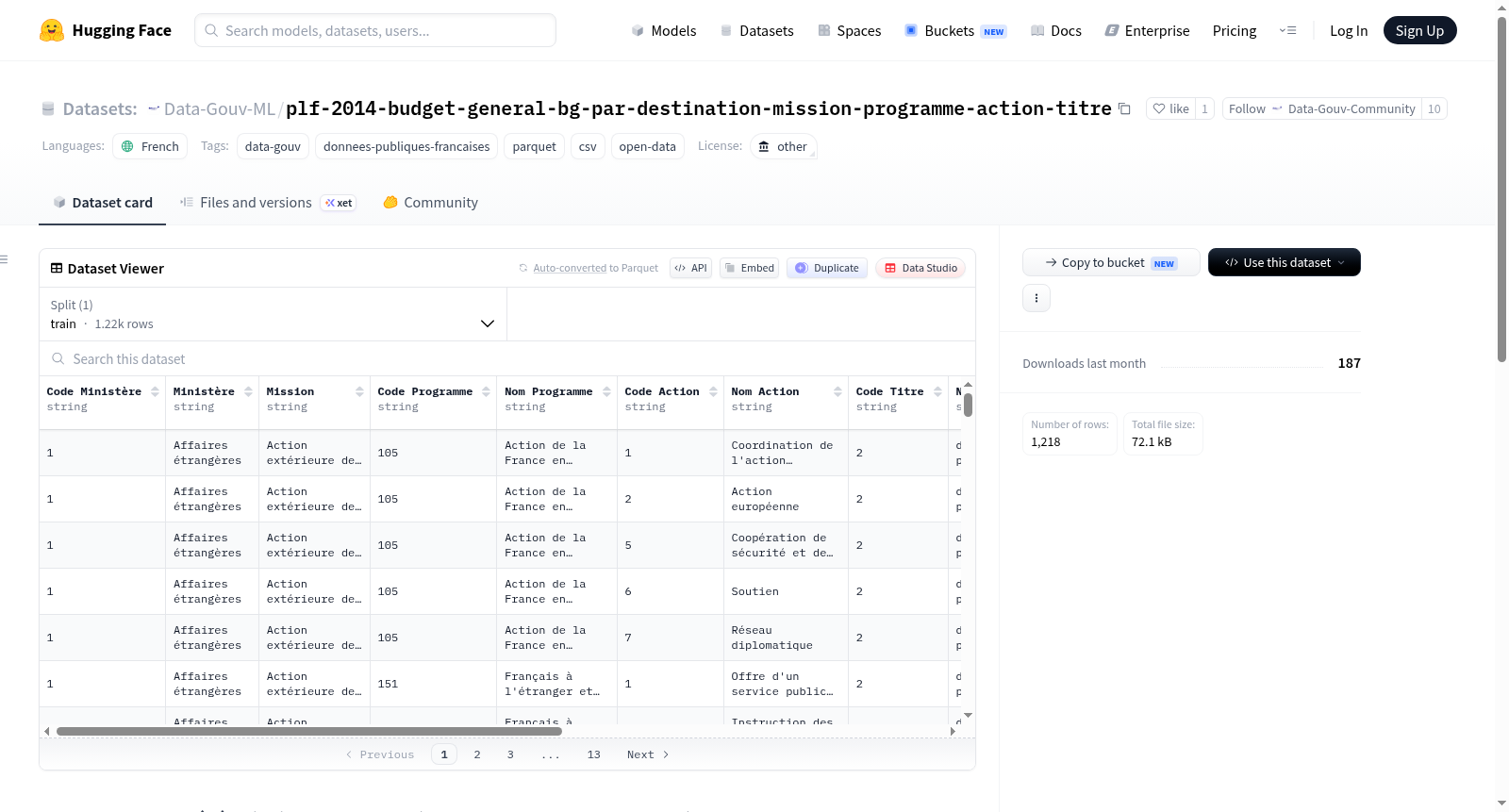Viewport: 1509px width, 812px height.
Task: Click the table vertical scrollbar thumb
Action: [x=968, y=405]
